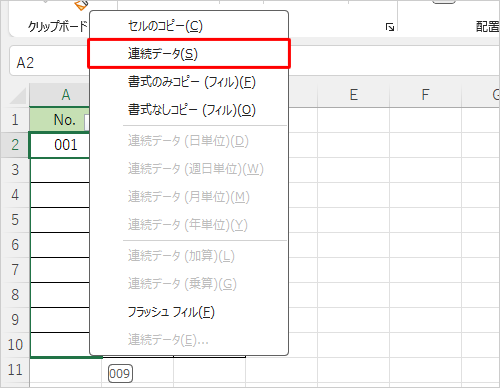500x388 pixels.
Task: Select row 3 header
Action: click(15, 170)
